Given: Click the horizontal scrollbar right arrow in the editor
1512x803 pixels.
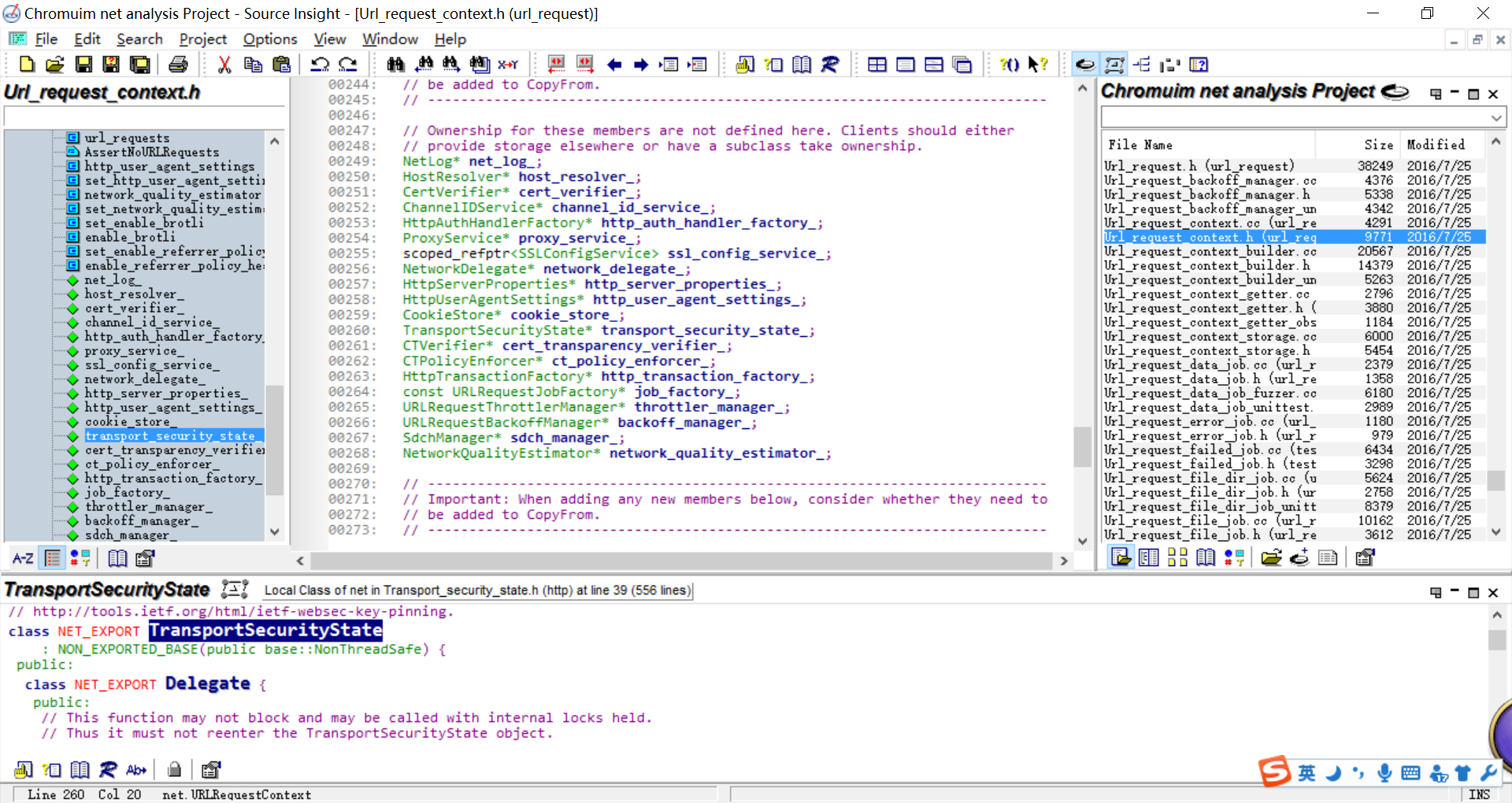Looking at the screenshot, I should [1064, 561].
